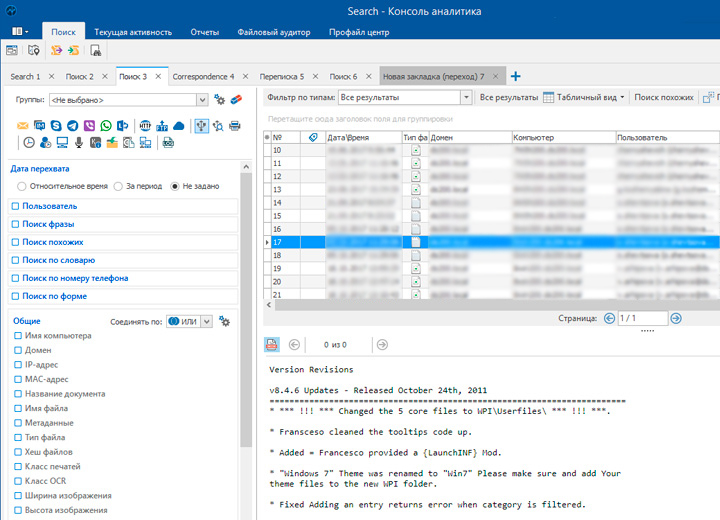Click the left panel vertical scrollbar

coord(246,308)
